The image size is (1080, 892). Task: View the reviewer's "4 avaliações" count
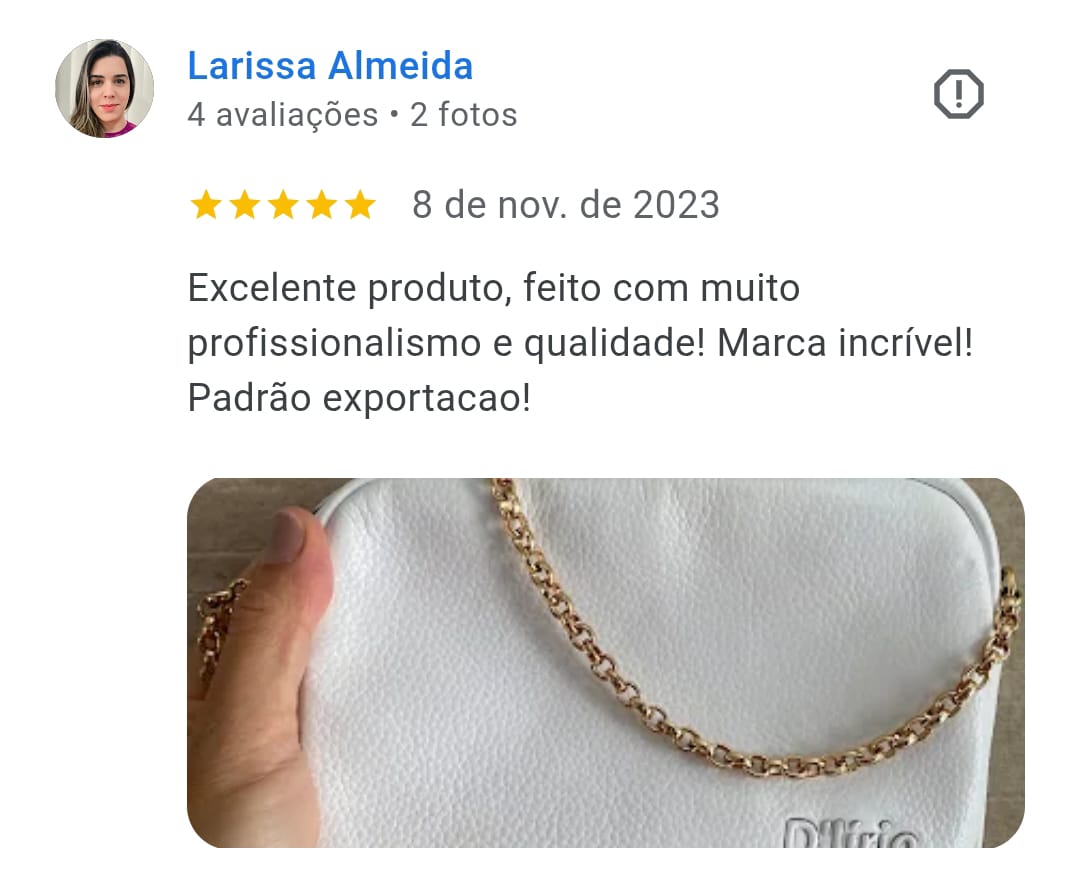click(x=283, y=115)
